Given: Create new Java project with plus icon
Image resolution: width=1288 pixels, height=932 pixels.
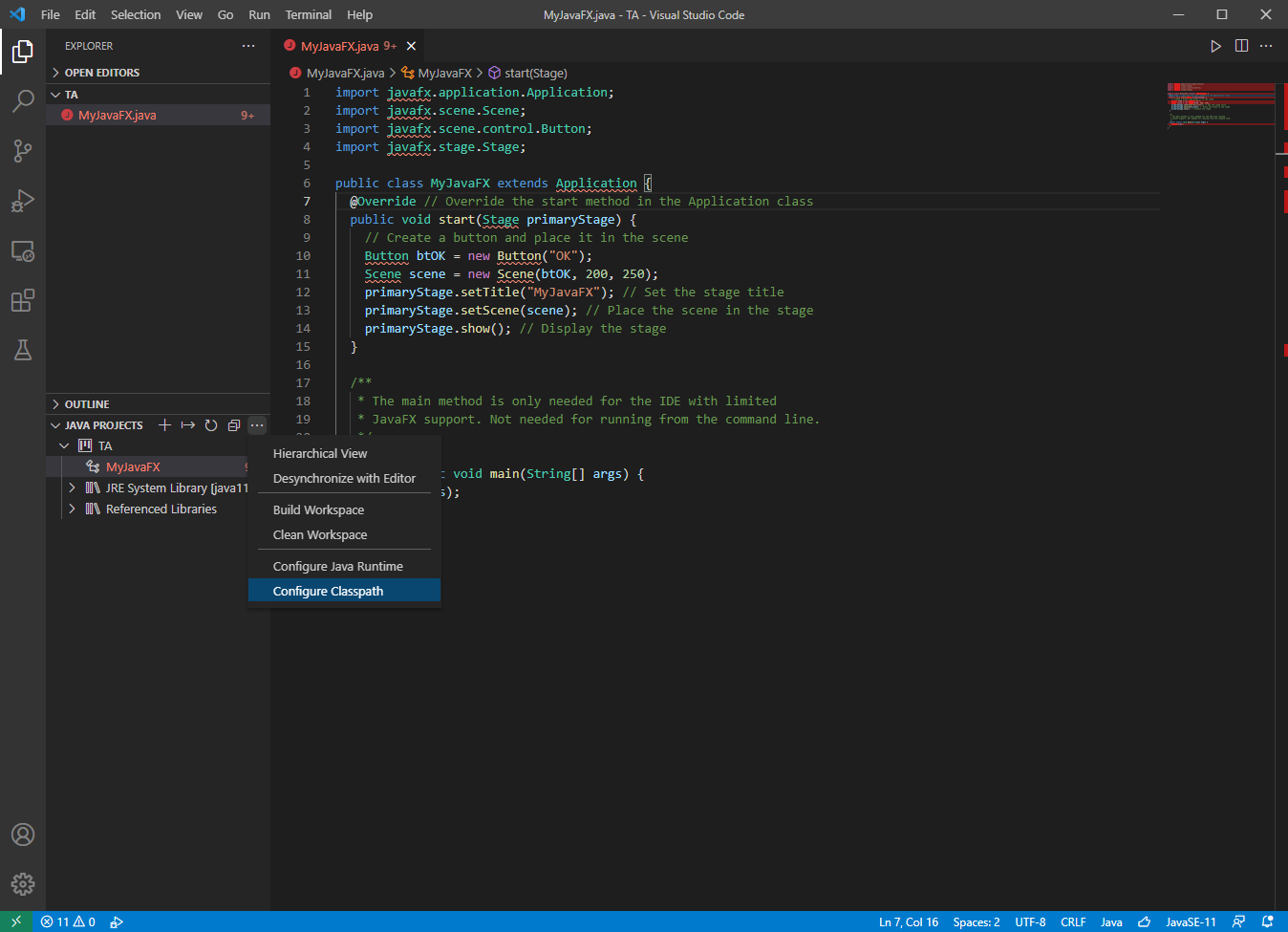Looking at the screenshot, I should point(164,425).
